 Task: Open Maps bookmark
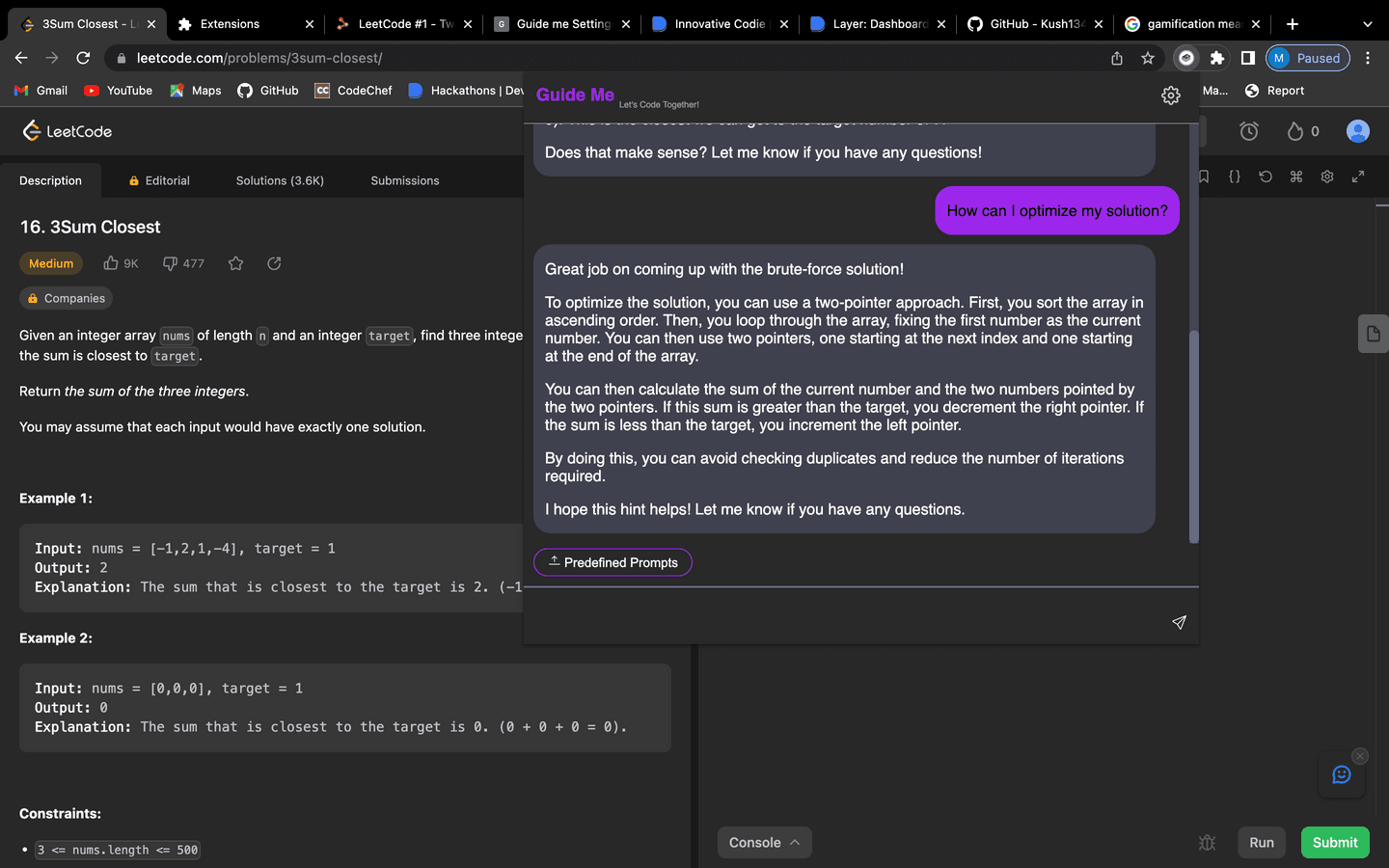tap(196, 91)
